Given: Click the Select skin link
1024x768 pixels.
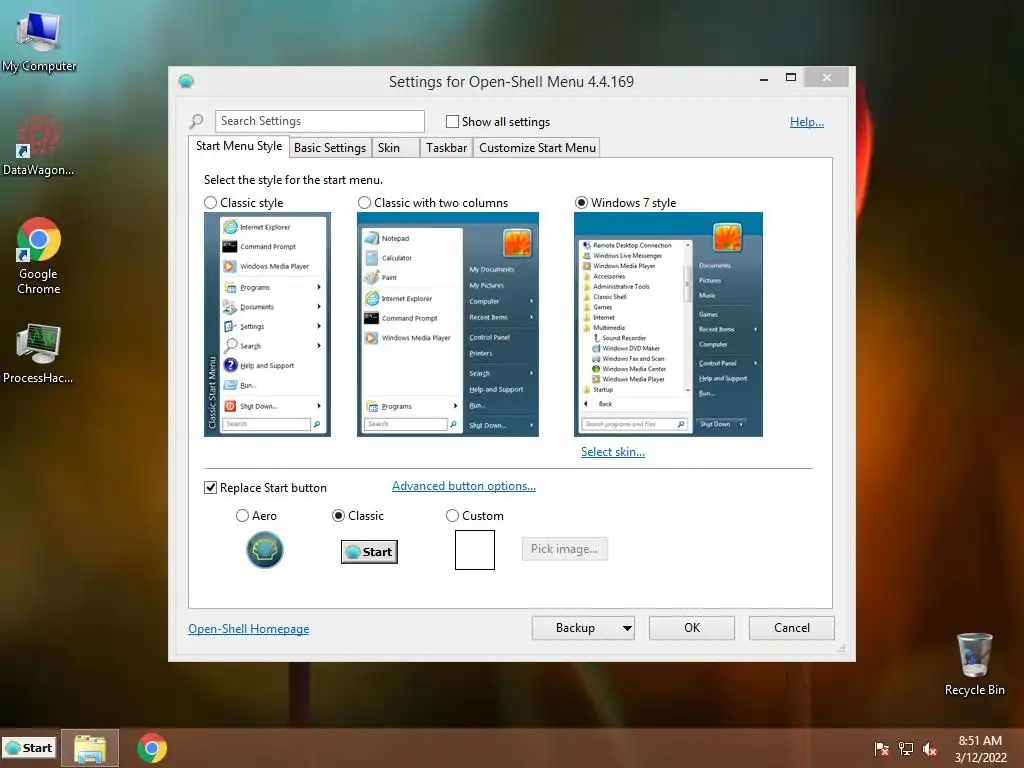Looking at the screenshot, I should 613,452.
